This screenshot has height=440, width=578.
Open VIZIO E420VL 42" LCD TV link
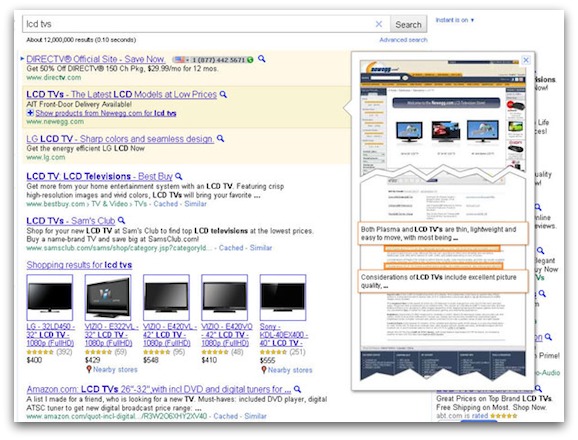point(170,335)
